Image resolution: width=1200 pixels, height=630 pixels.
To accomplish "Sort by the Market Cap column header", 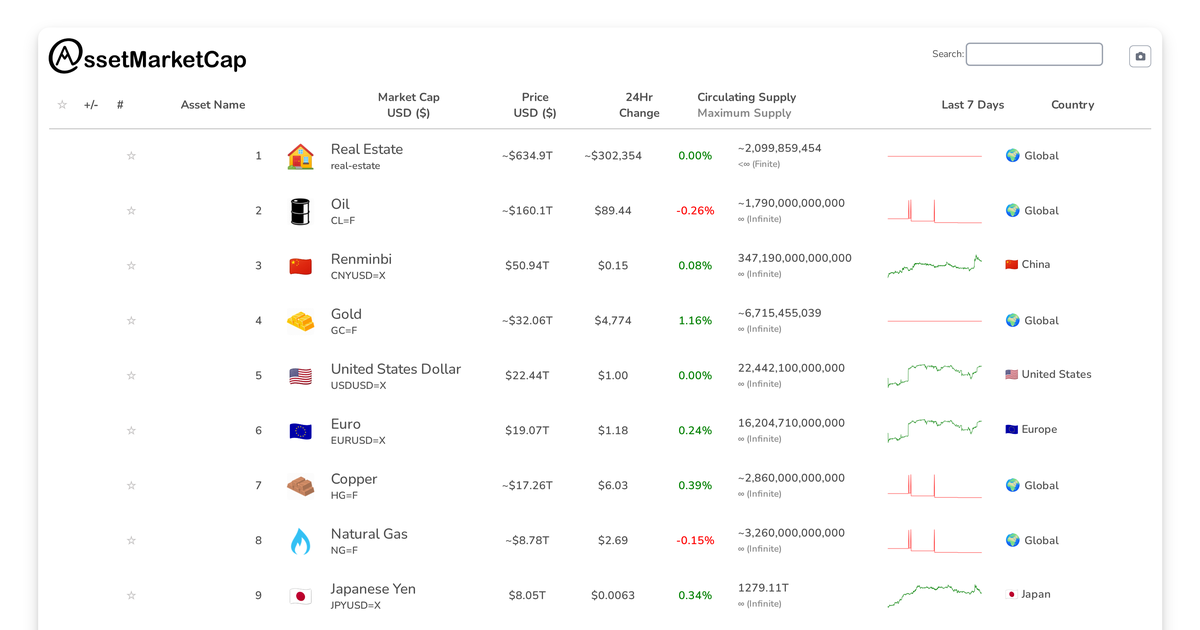I will pos(409,105).
